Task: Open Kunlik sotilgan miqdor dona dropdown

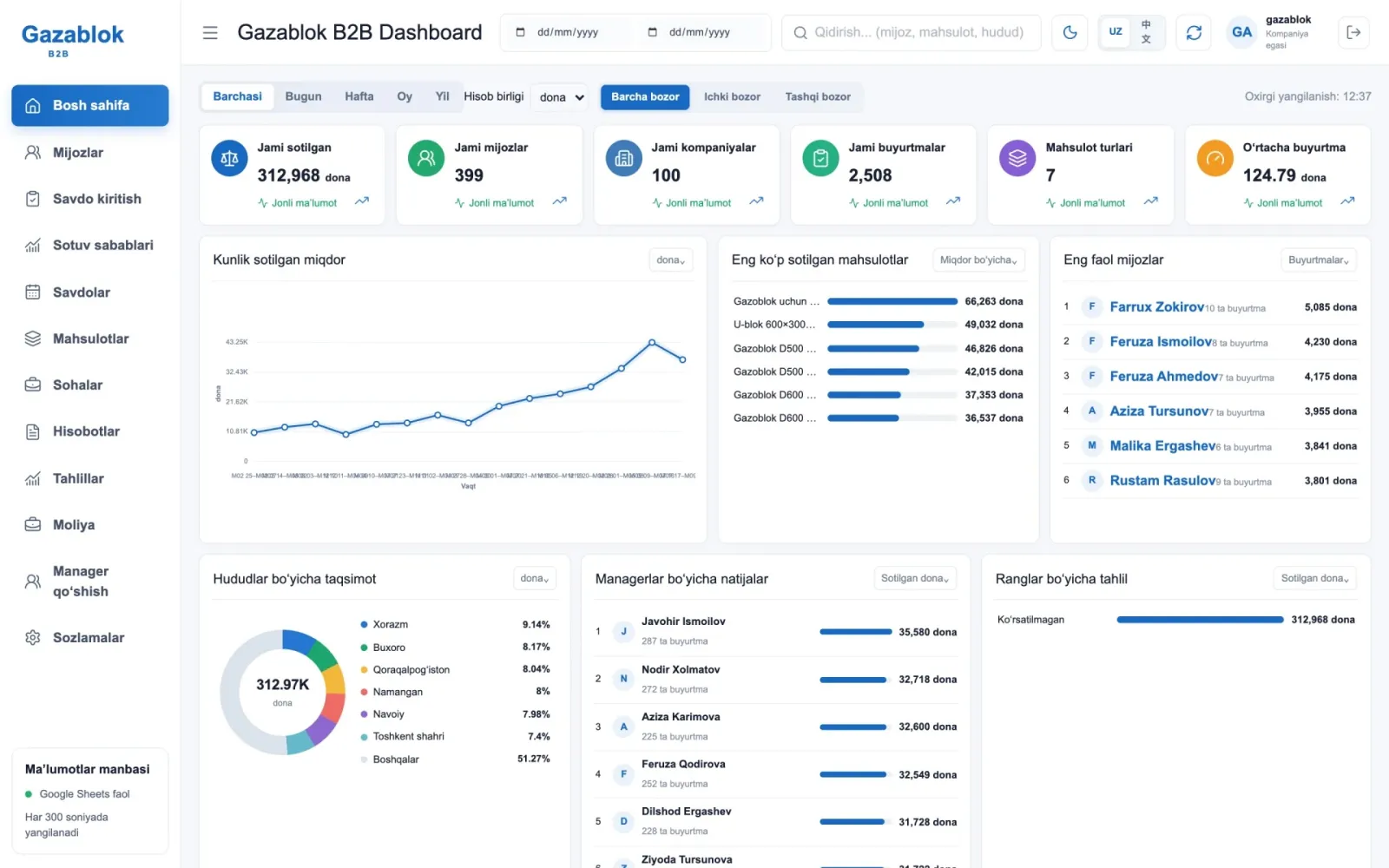Action: pyautogui.click(x=670, y=260)
